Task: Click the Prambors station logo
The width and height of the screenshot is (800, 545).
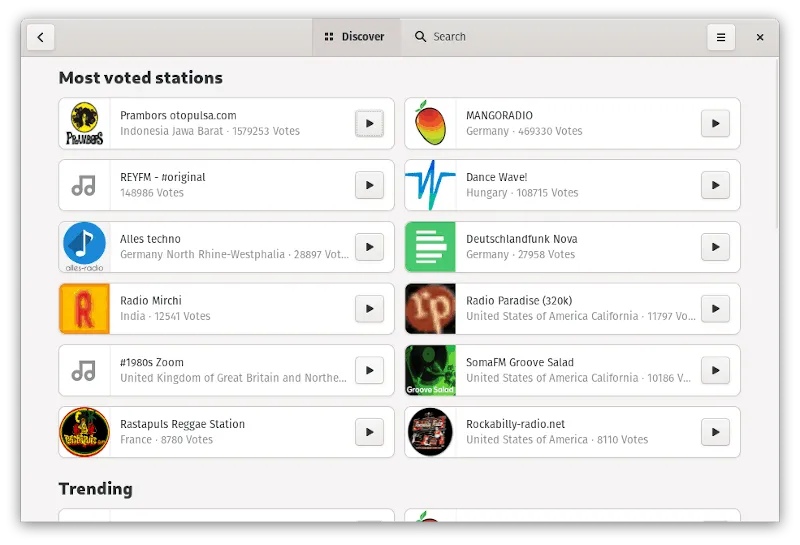Action: (x=84, y=123)
